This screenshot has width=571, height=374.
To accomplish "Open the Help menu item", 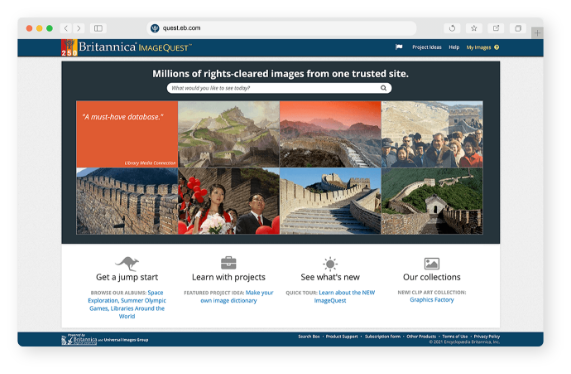I will tap(454, 47).
